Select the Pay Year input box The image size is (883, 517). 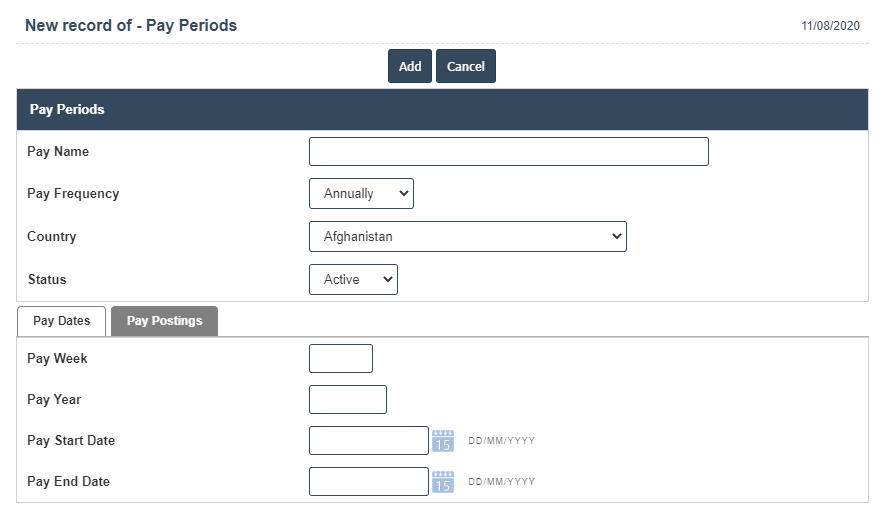[347, 400]
